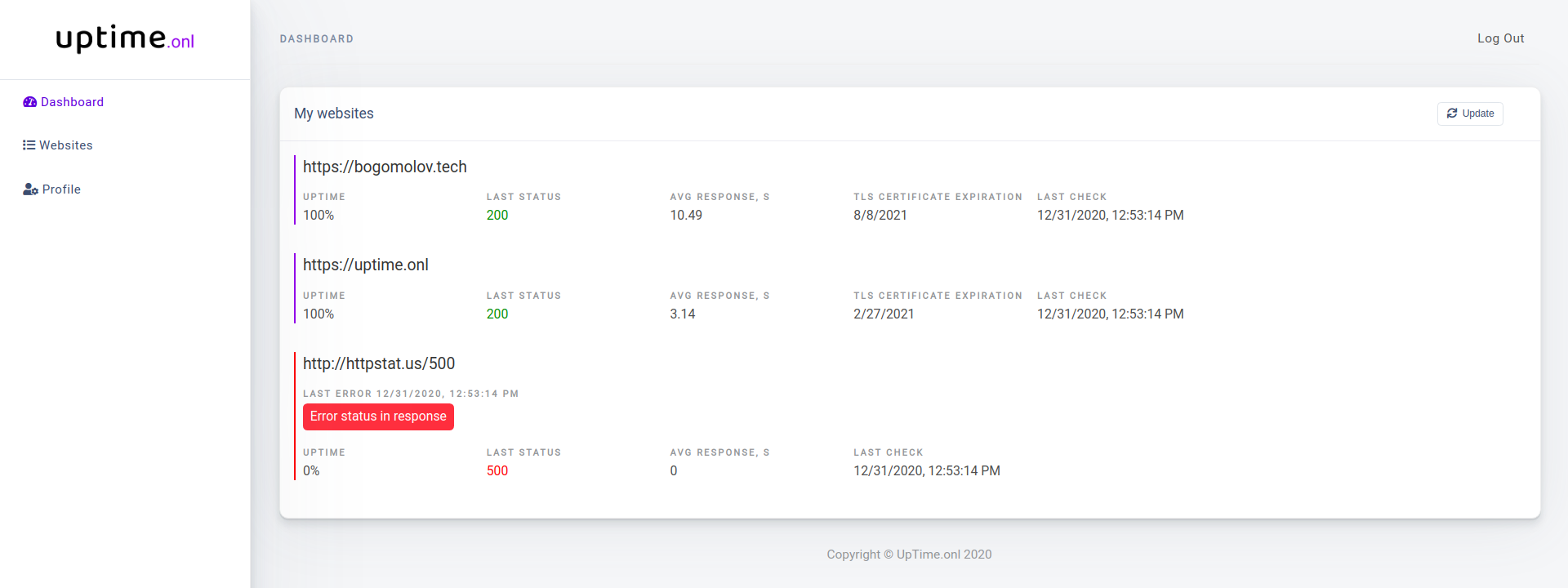Click last status 200 for bogomolov.tech
1568x588 pixels.
tap(497, 216)
